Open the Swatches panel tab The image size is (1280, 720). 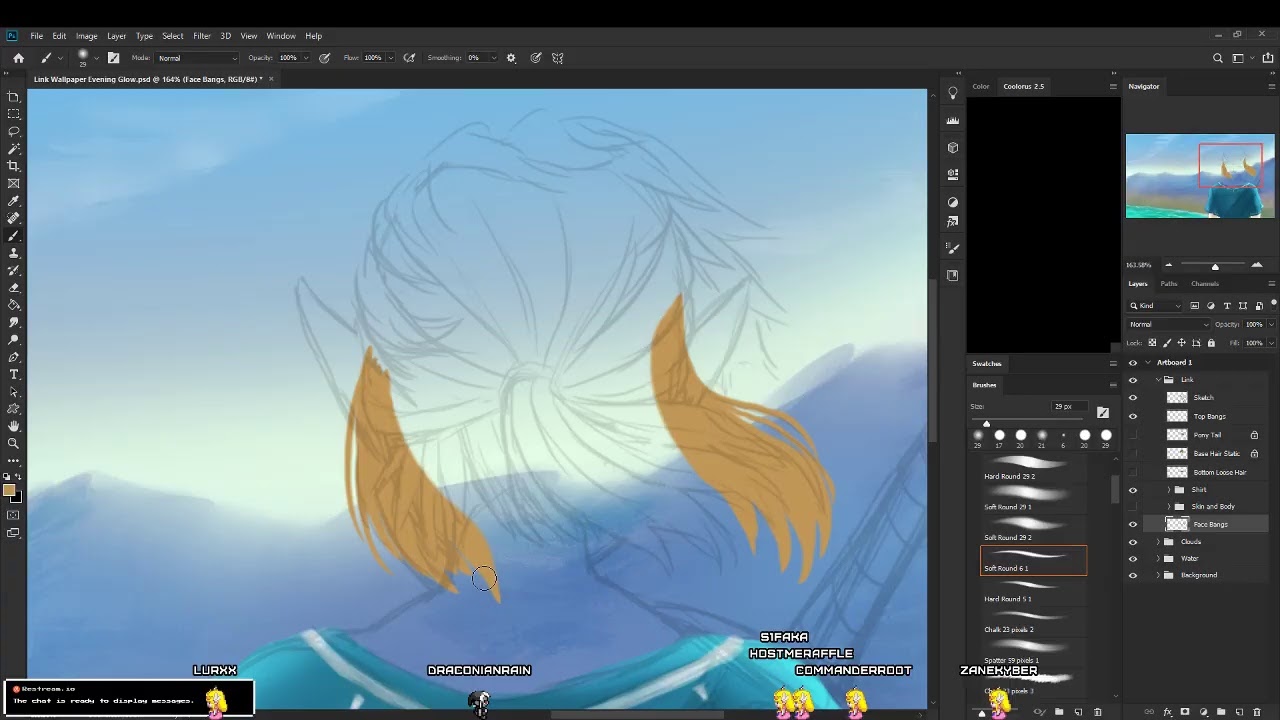(x=987, y=364)
